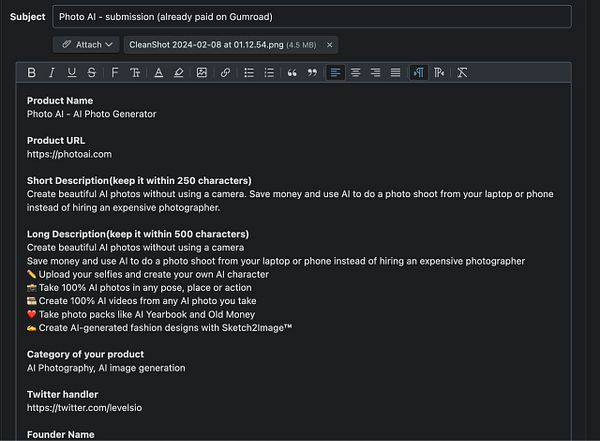Click the 'Create 100% AI videos' line

click(142, 301)
